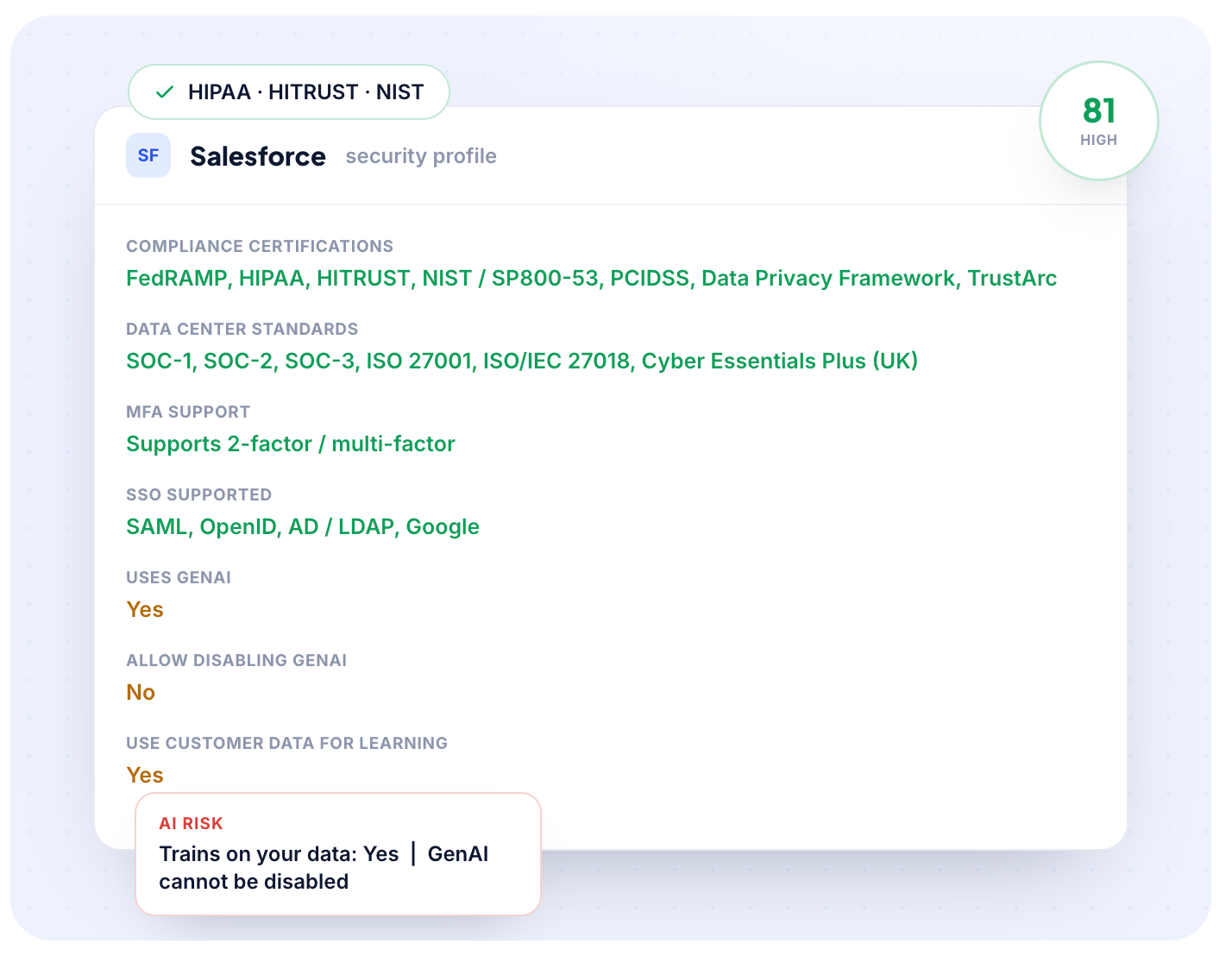Select the HIPAA · HITRUST · NIST badge
The width and height of the screenshot is (1232, 956).
pyautogui.click(x=289, y=91)
